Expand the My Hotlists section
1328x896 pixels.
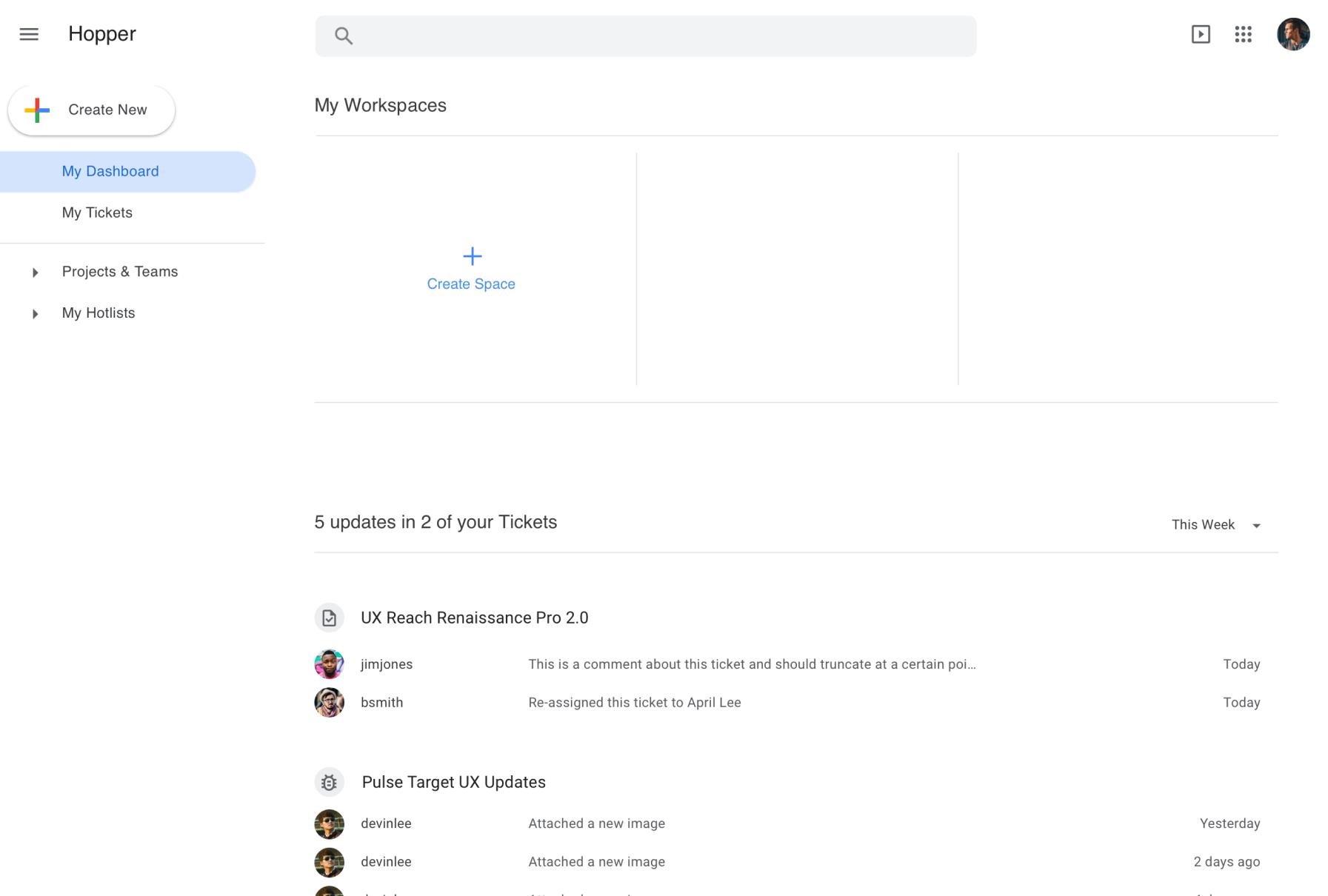35,314
